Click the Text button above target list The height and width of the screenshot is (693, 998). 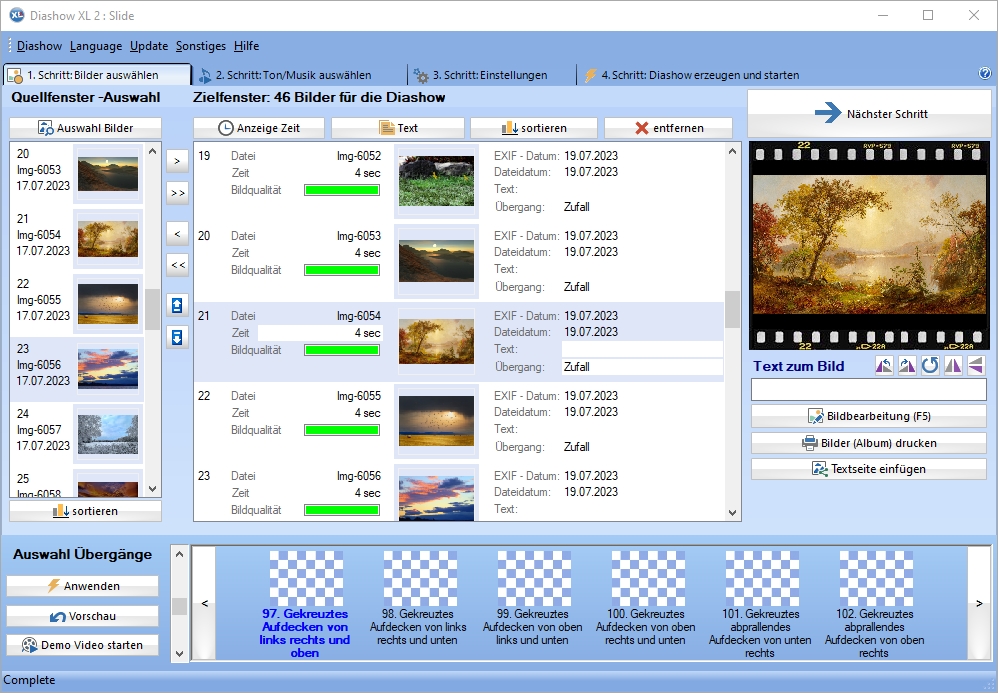[398, 128]
